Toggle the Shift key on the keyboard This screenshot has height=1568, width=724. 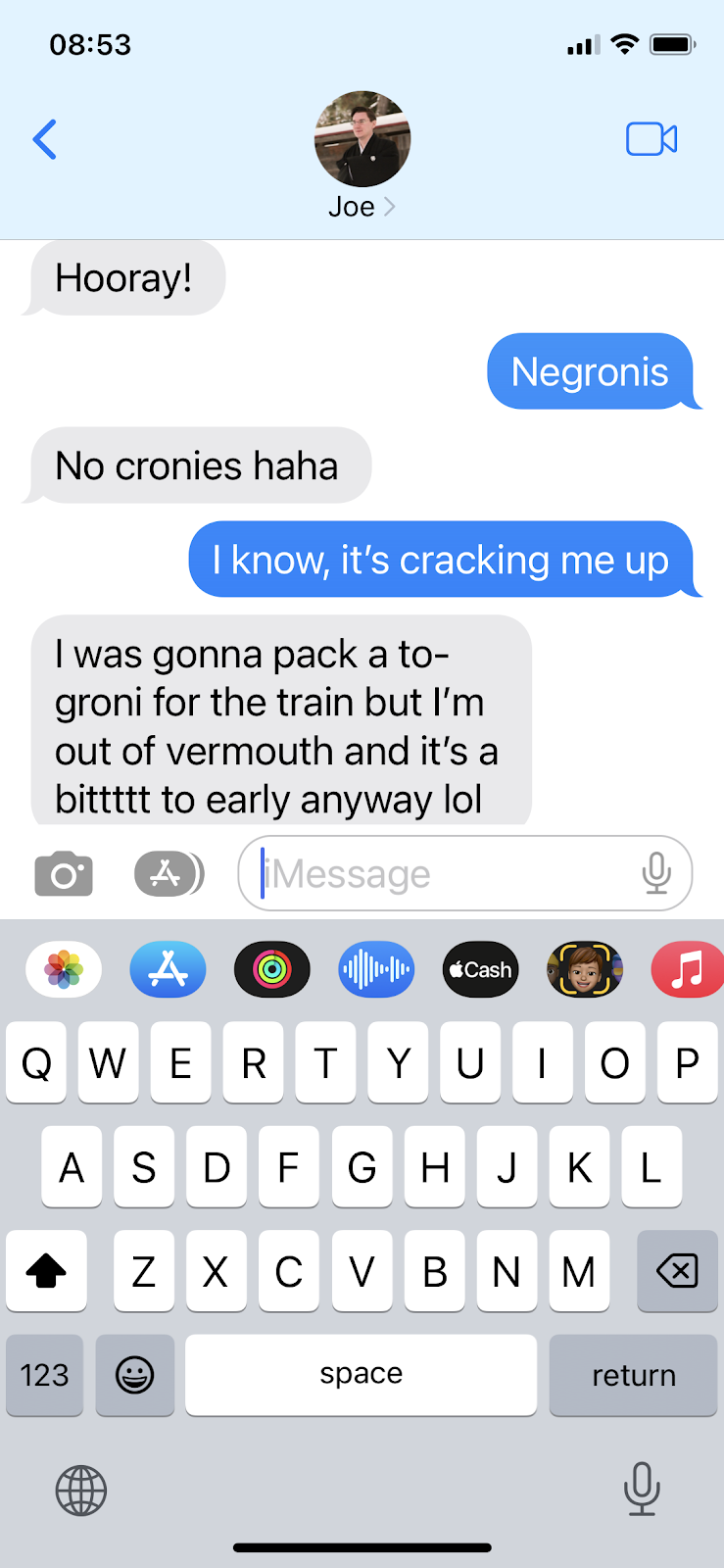click(x=46, y=1271)
